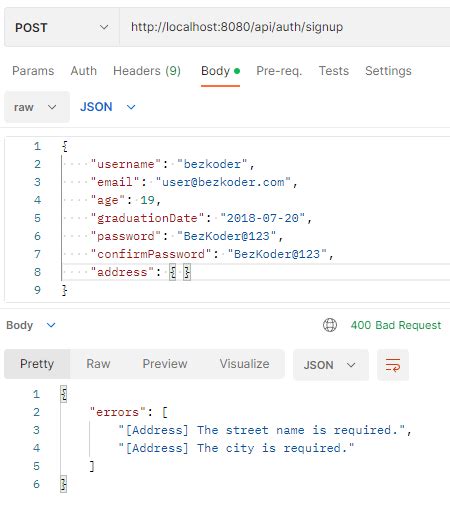Click the "bezkoder" value in request body
This screenshot has width=450, height=510.
click(212, 164)
